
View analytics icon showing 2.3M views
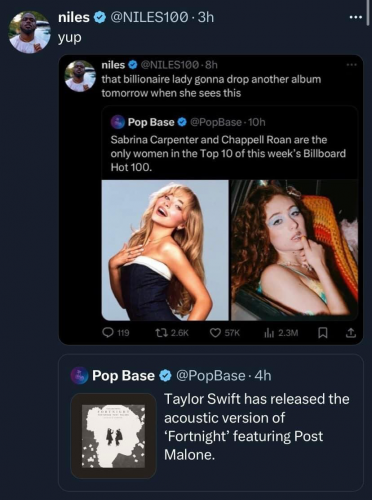(269, 332)
